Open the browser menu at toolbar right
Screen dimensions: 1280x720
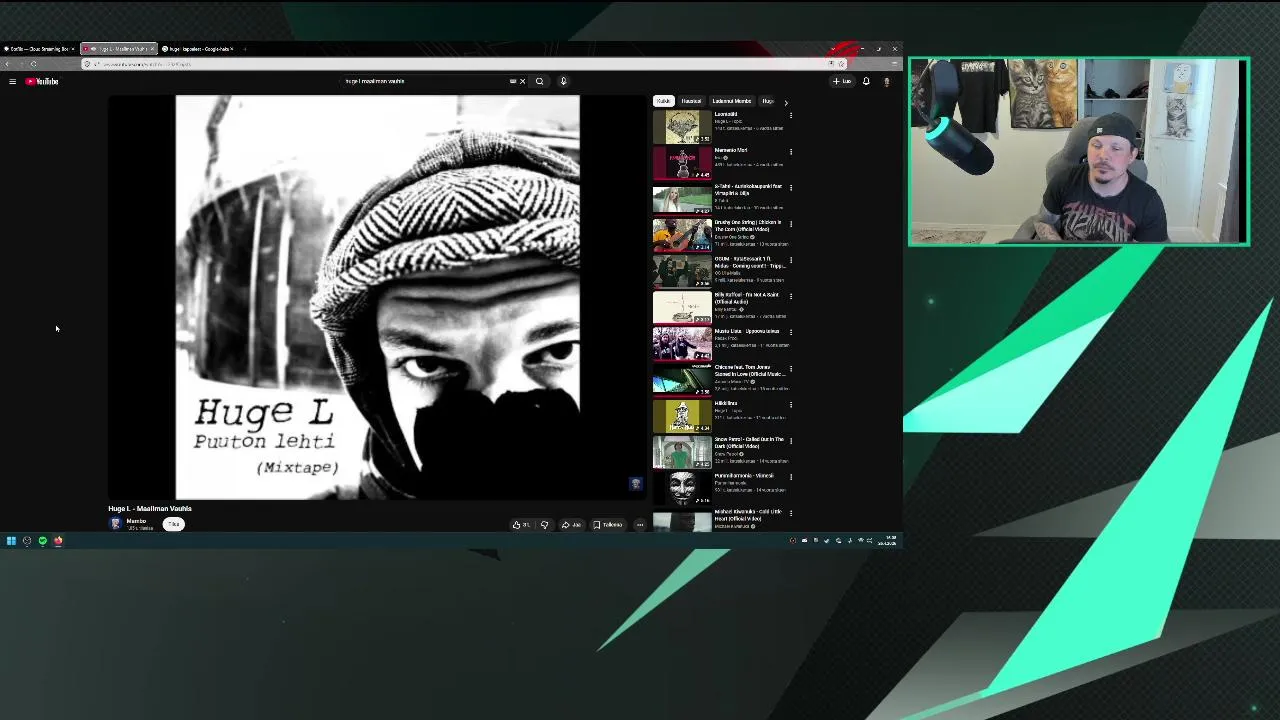(894, 64)
